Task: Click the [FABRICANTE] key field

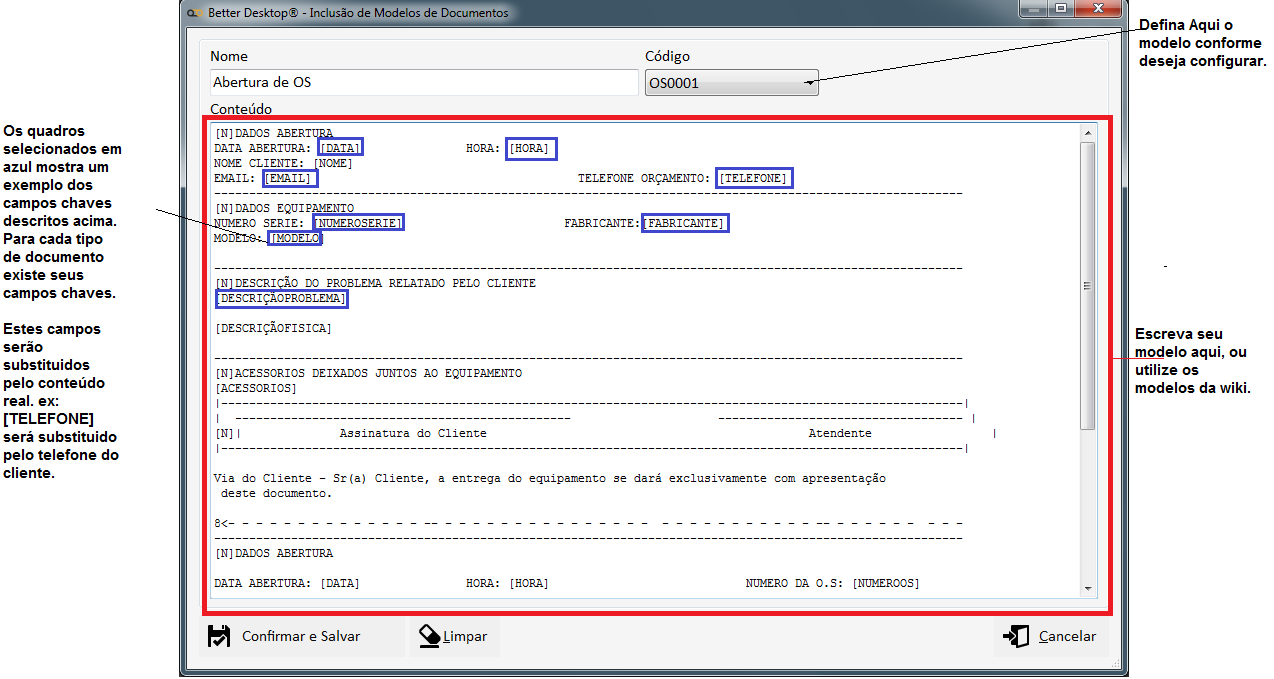Action: 684,223
